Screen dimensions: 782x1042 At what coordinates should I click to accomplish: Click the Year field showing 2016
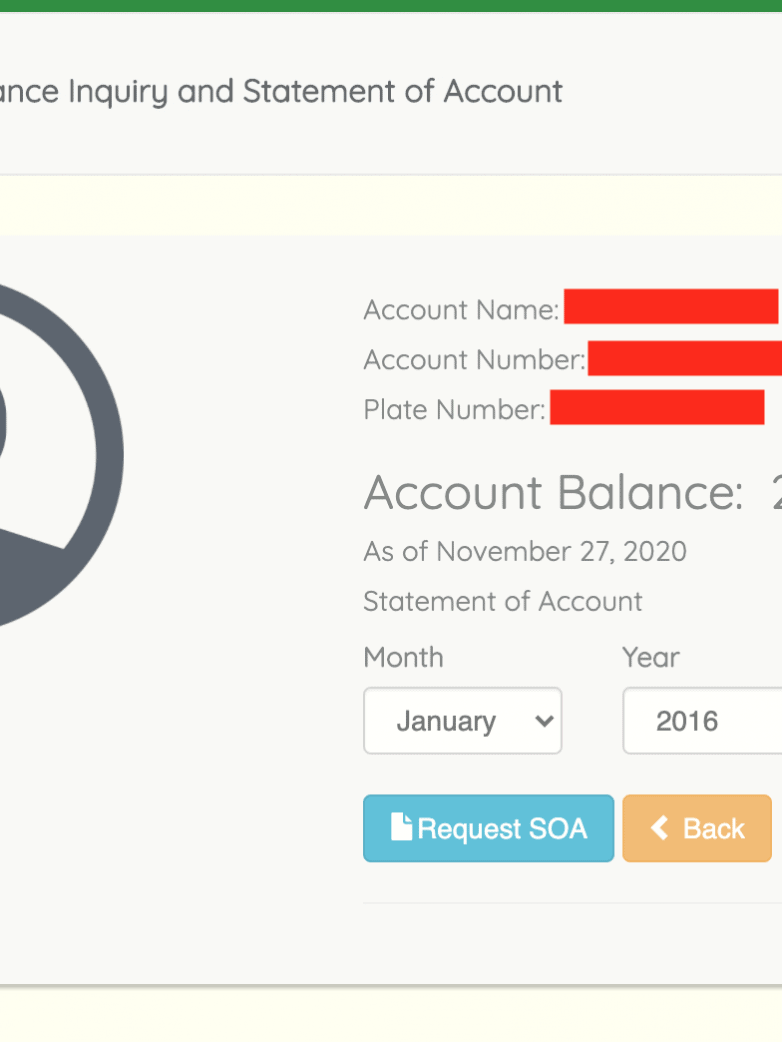(x=701, y=721)
